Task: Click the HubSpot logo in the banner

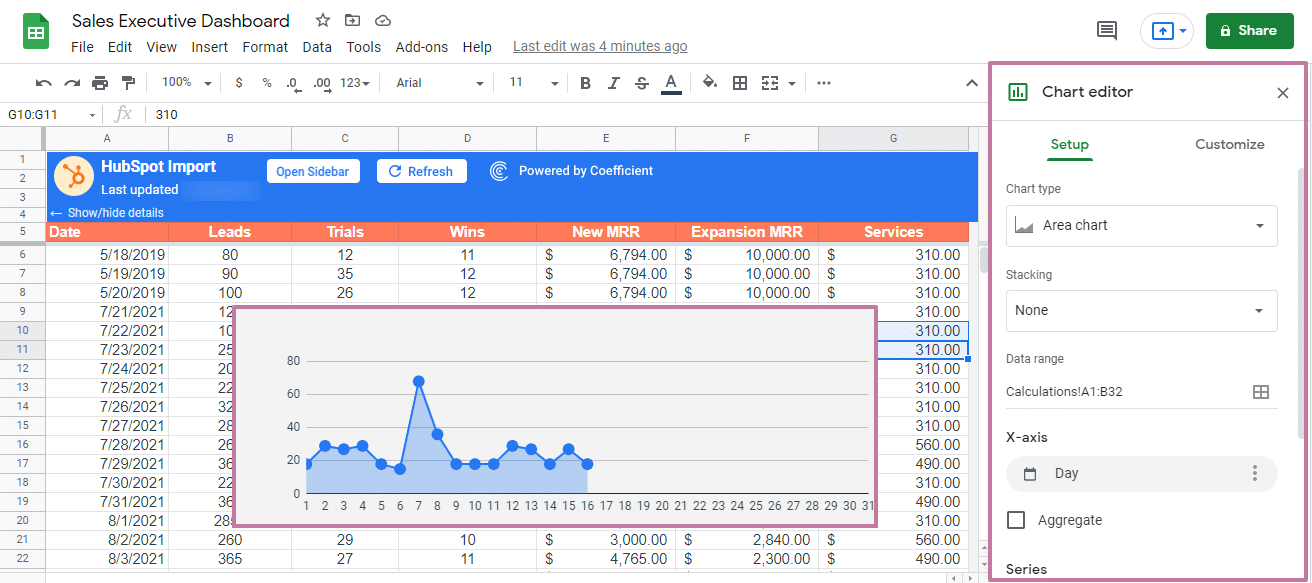Action: pyautogui.click(x=73, y=176)
